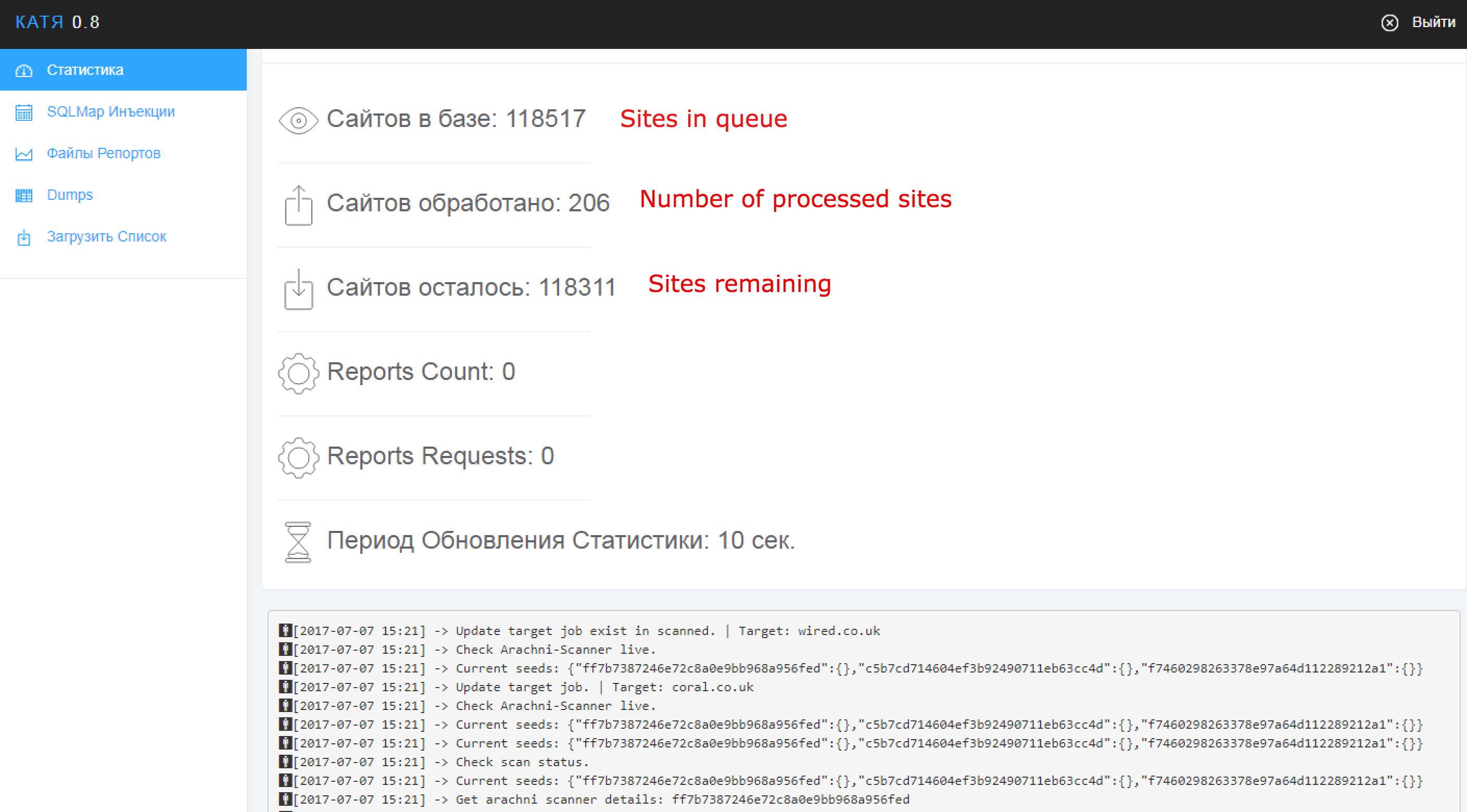Click the Статистика sidebar icon
Viewport: 1467px width, 812px height.
25,70
